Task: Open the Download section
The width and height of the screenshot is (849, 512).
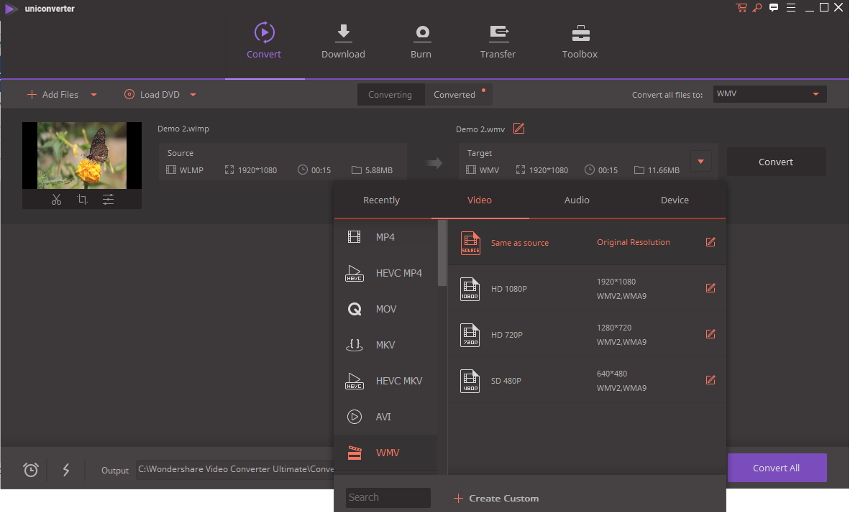Action: pos(343,41)
